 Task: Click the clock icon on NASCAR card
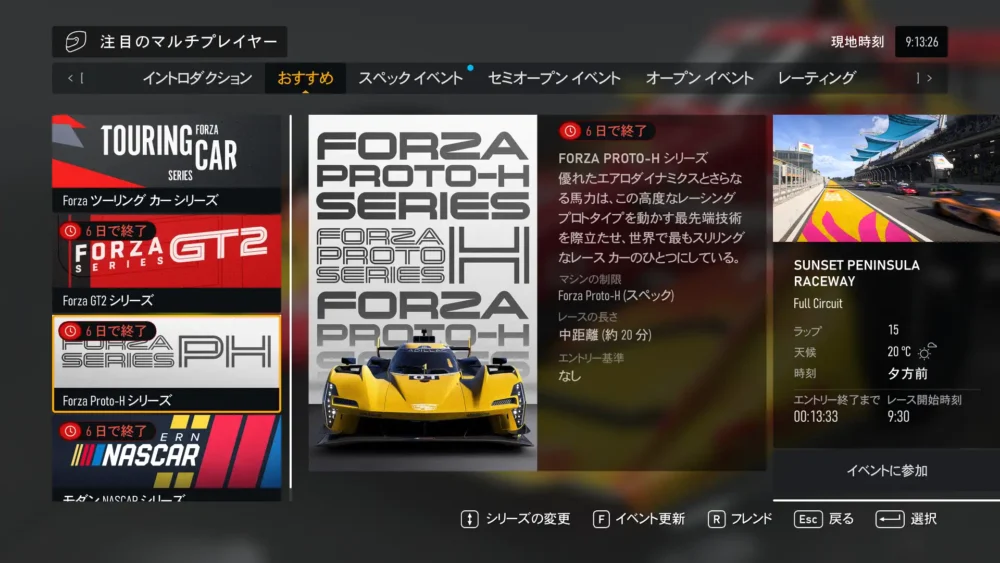click(70, 431)
